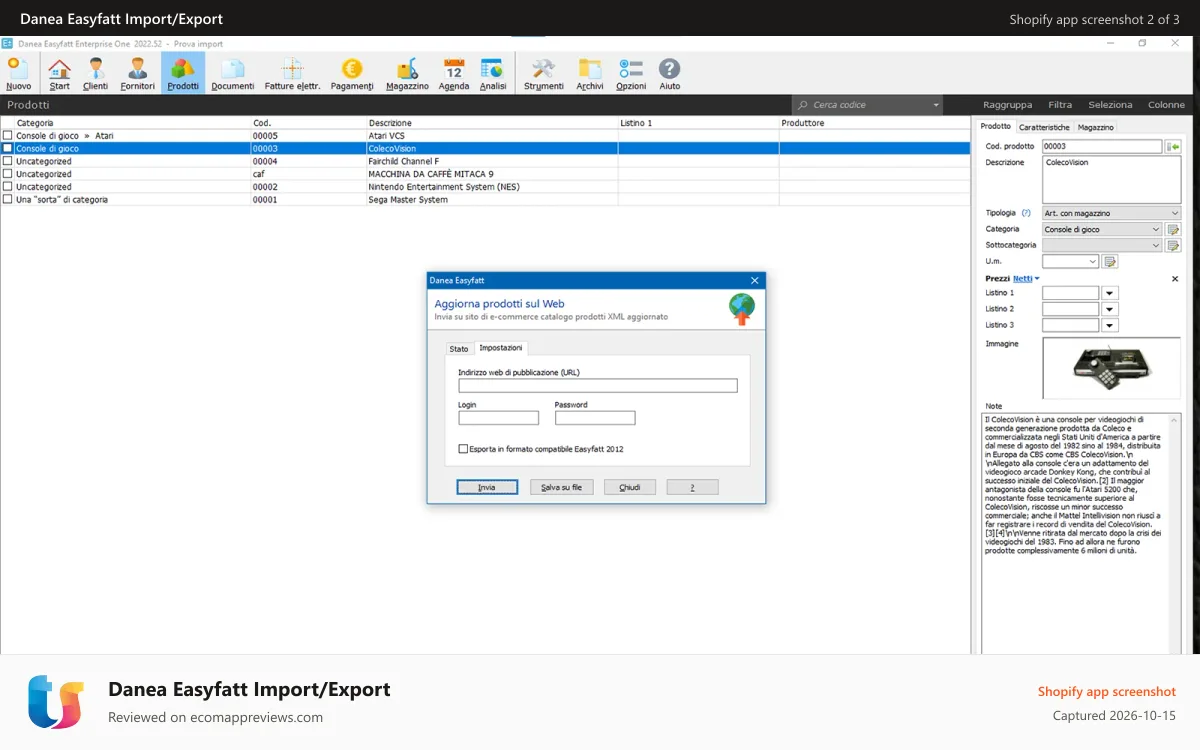Image resolution: width=1200 pixels, height=750 pixels.
Task: Open the Start home icon
Action: pos(60,74)
